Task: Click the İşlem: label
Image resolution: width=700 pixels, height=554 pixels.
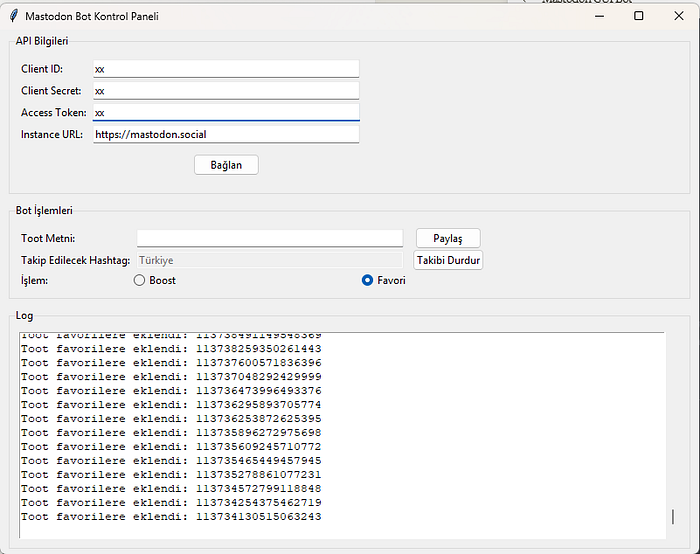Action: pyautogui.click(x=34, y=281)
